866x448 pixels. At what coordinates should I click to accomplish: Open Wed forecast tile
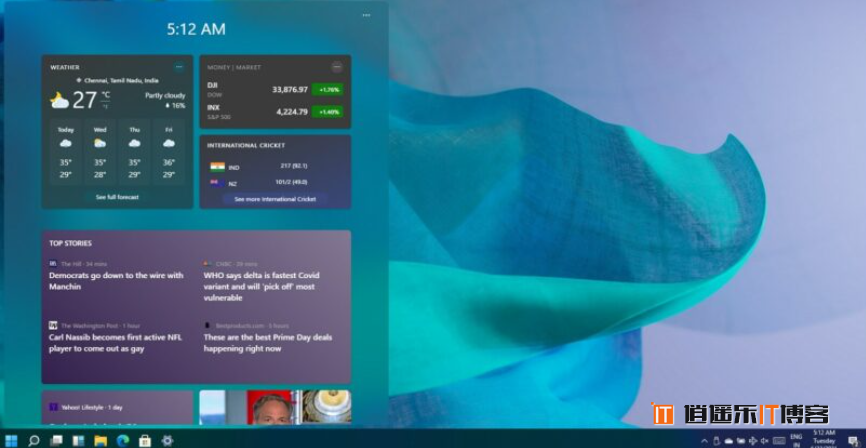click(x=100, y=151)
